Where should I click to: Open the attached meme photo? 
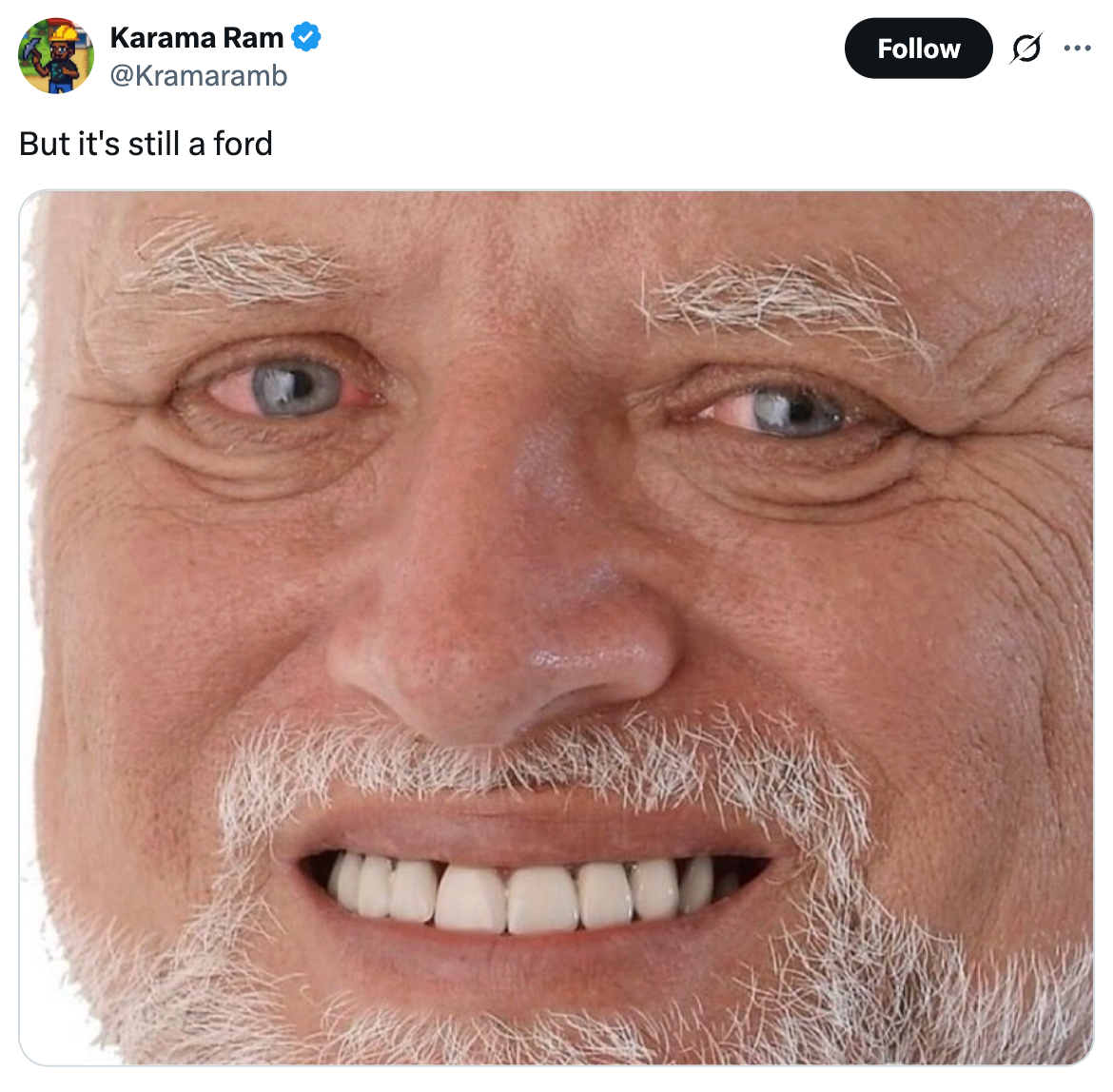click(x=556, y=628)
